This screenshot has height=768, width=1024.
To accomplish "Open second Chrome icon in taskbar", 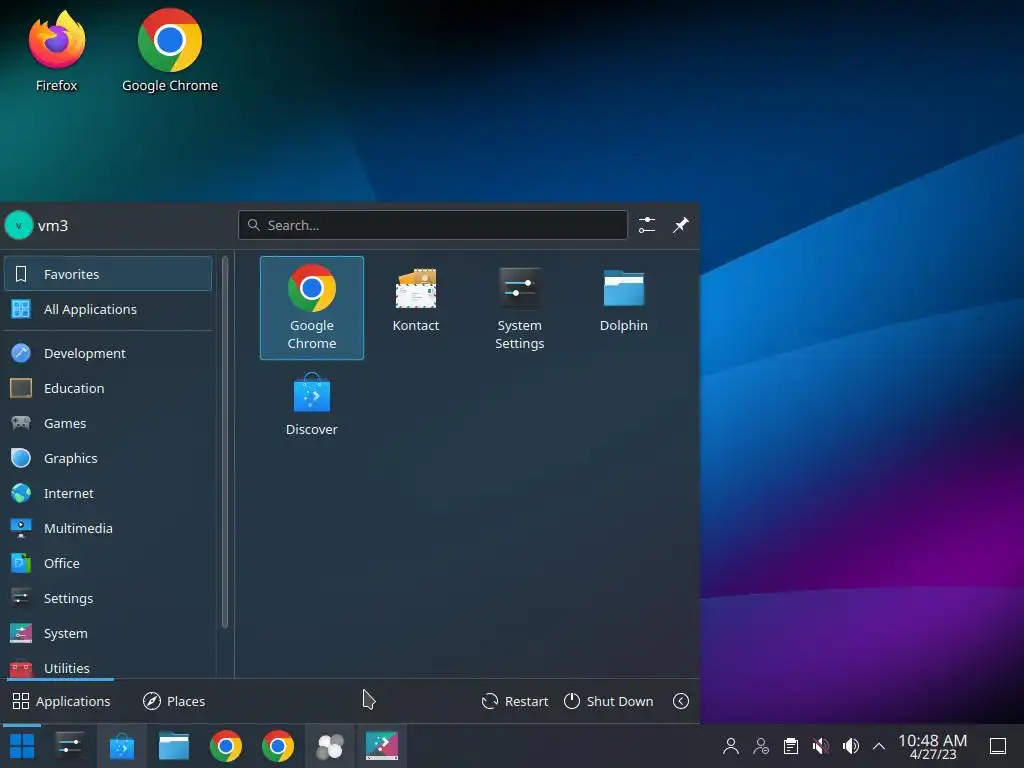I will tap(278, 746).
